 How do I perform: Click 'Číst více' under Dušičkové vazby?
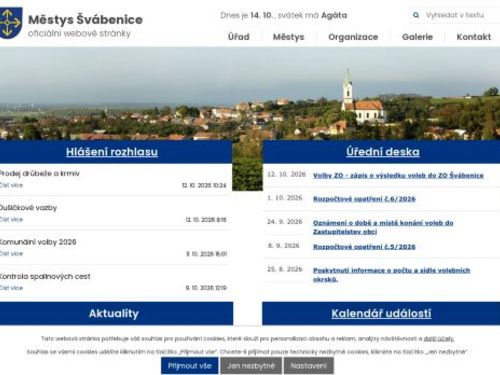(x=11, y=220)
